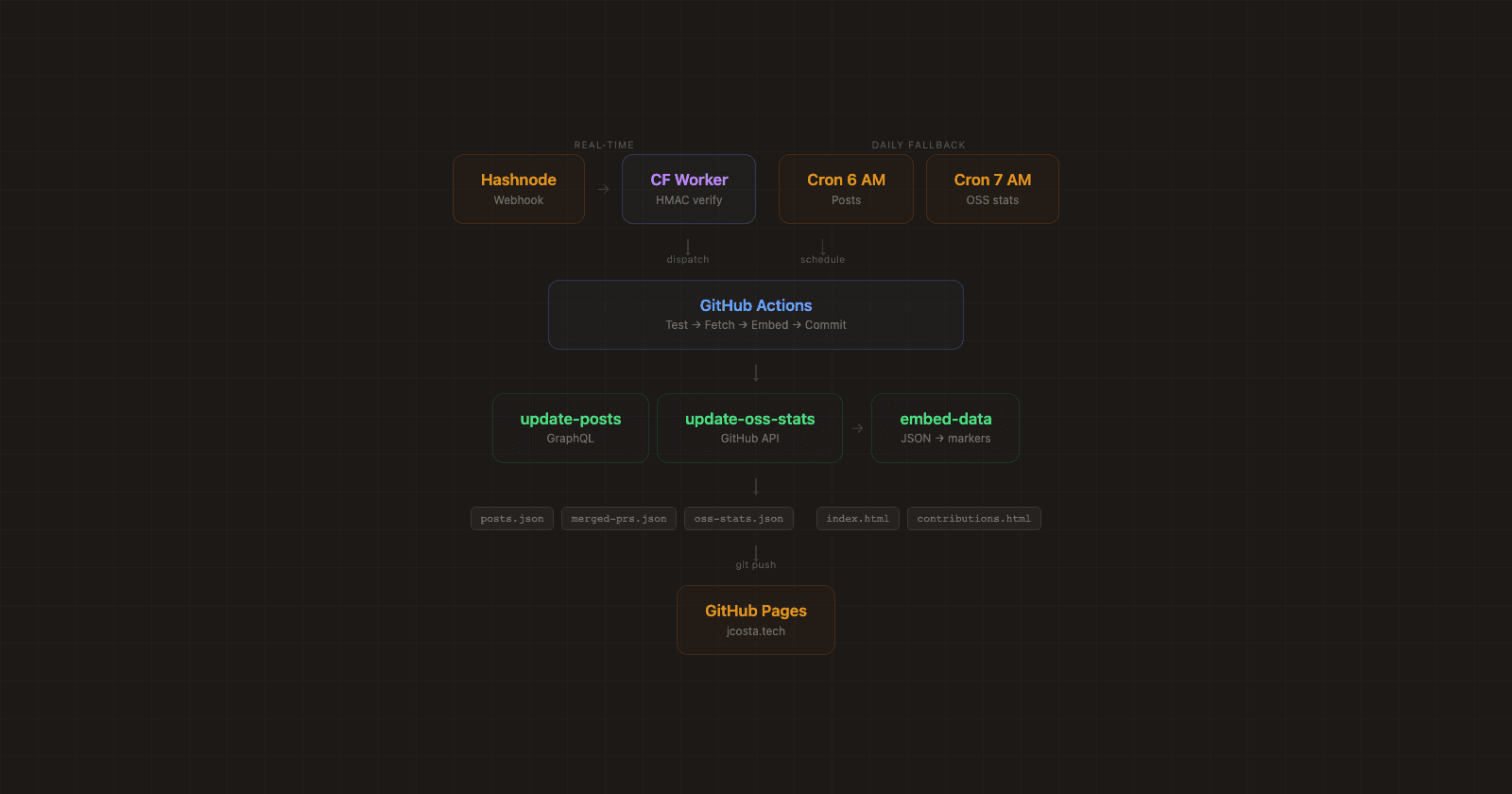Select the update-oss-stats GitHub API node
Viewport: 1512px width, 794px height.
tap(749, 428)
